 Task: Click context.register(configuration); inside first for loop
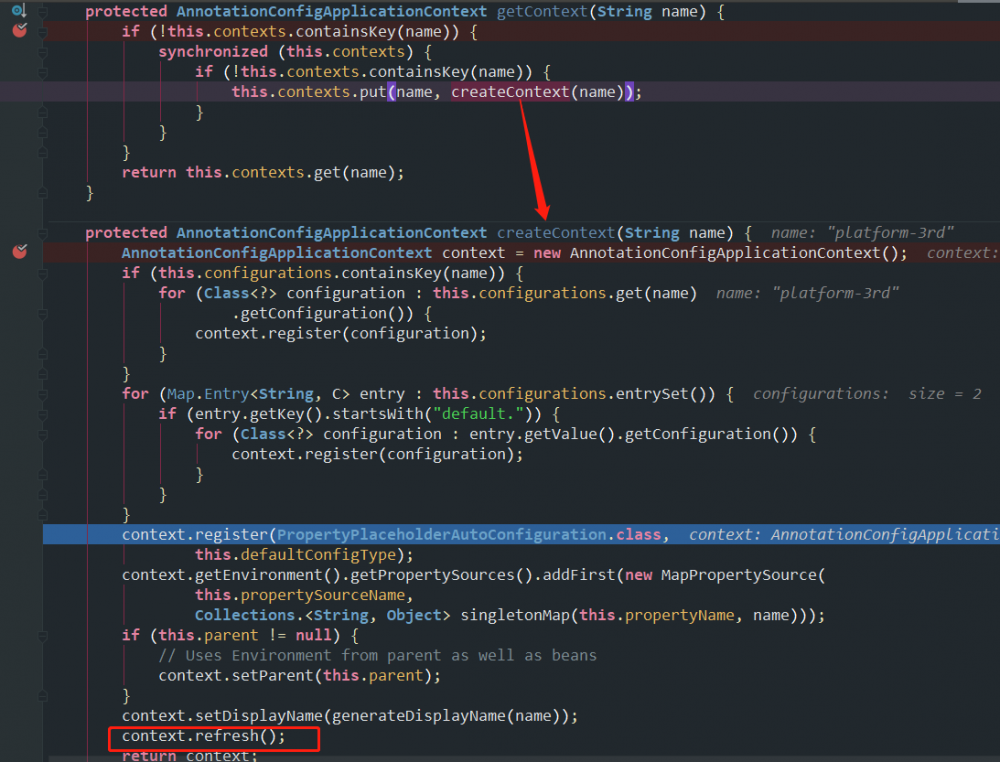coord(341,333)
